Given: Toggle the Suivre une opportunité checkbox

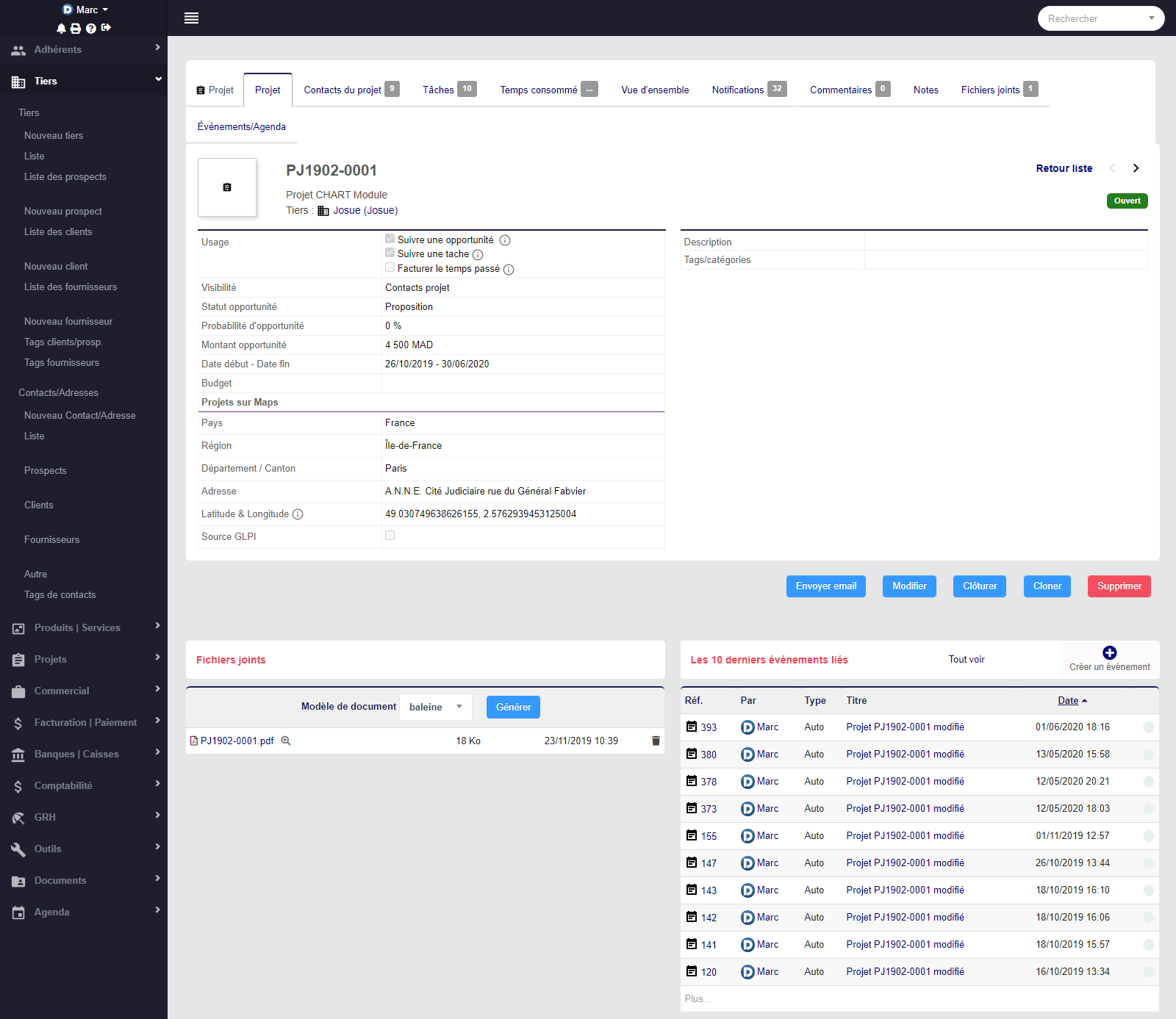Looking at the screenshot, I should (x=390, y=239).
